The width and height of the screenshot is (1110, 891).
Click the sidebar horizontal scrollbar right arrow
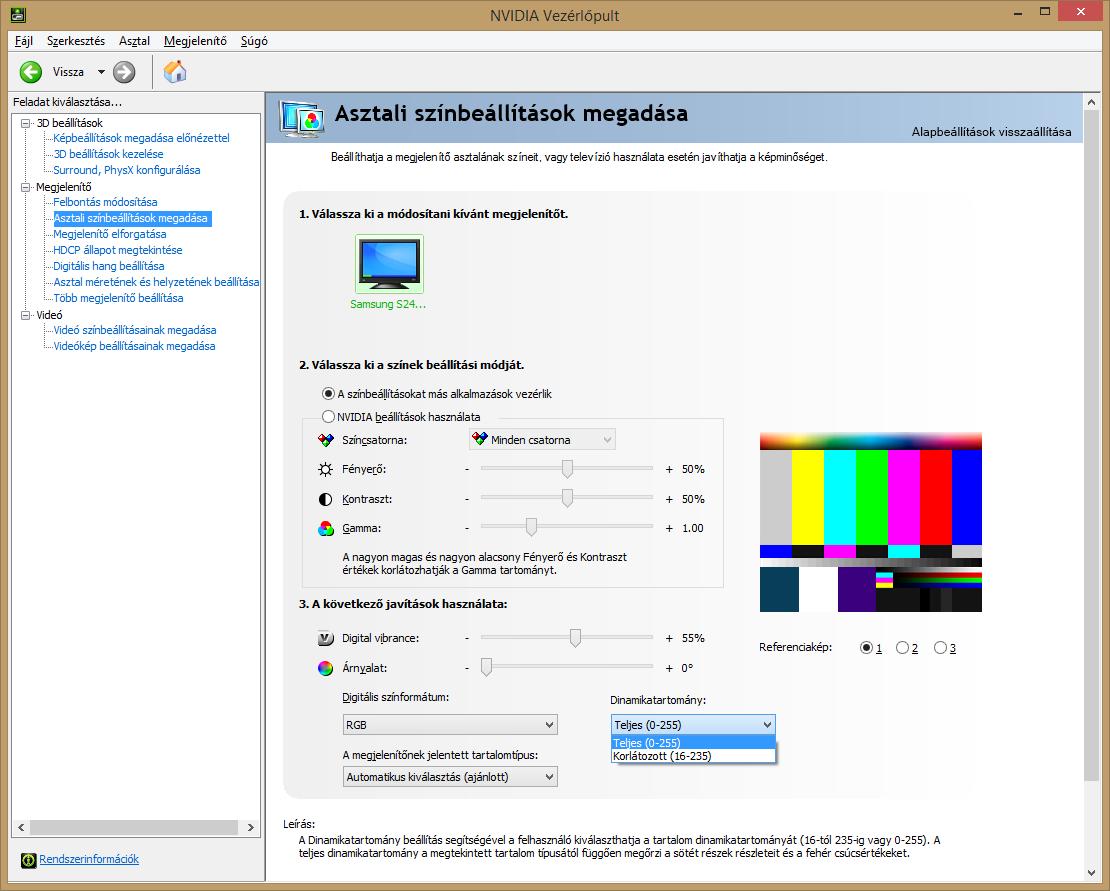[251, 827]
